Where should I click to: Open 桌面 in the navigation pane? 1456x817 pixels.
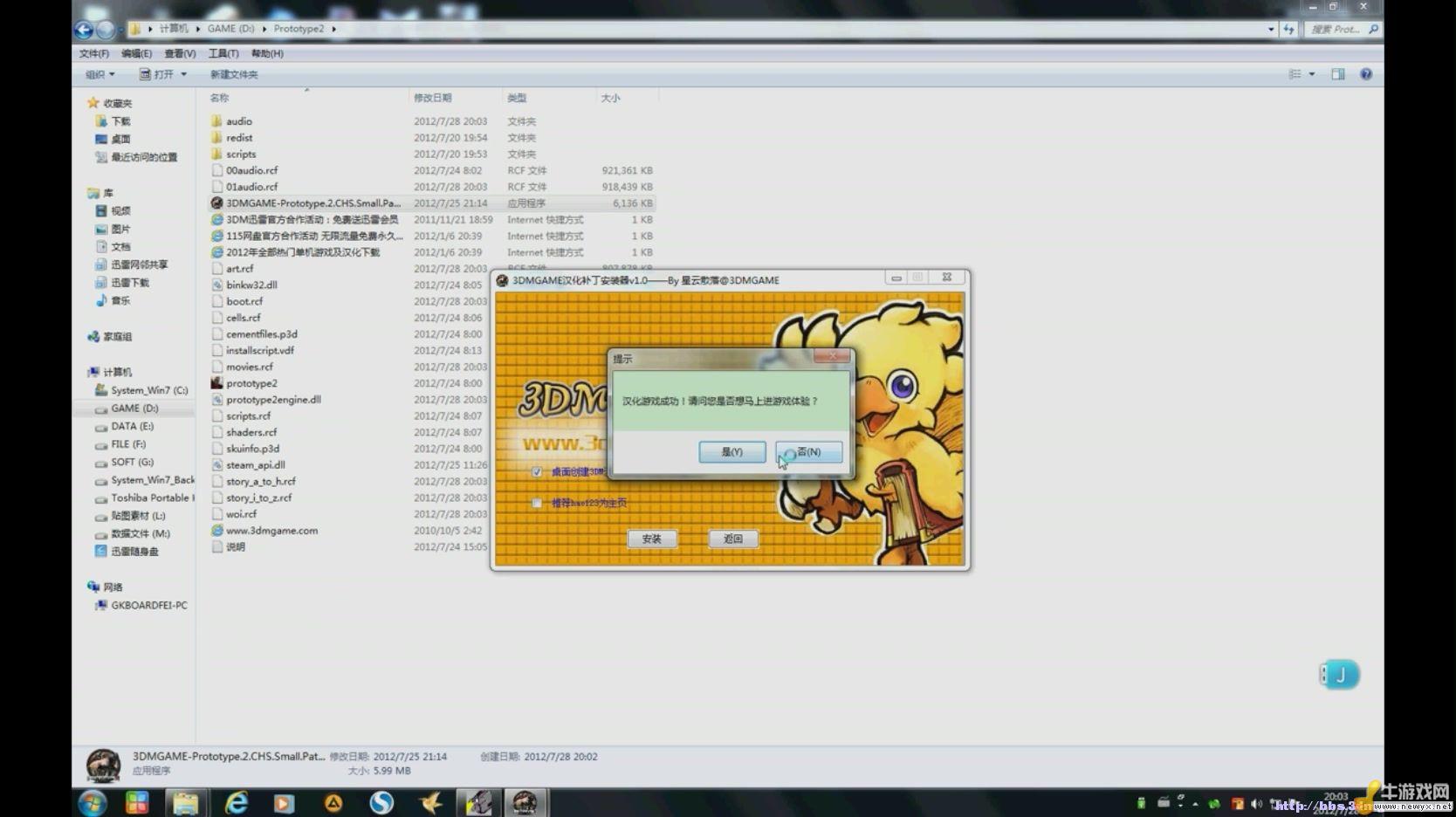coord(120,139)
